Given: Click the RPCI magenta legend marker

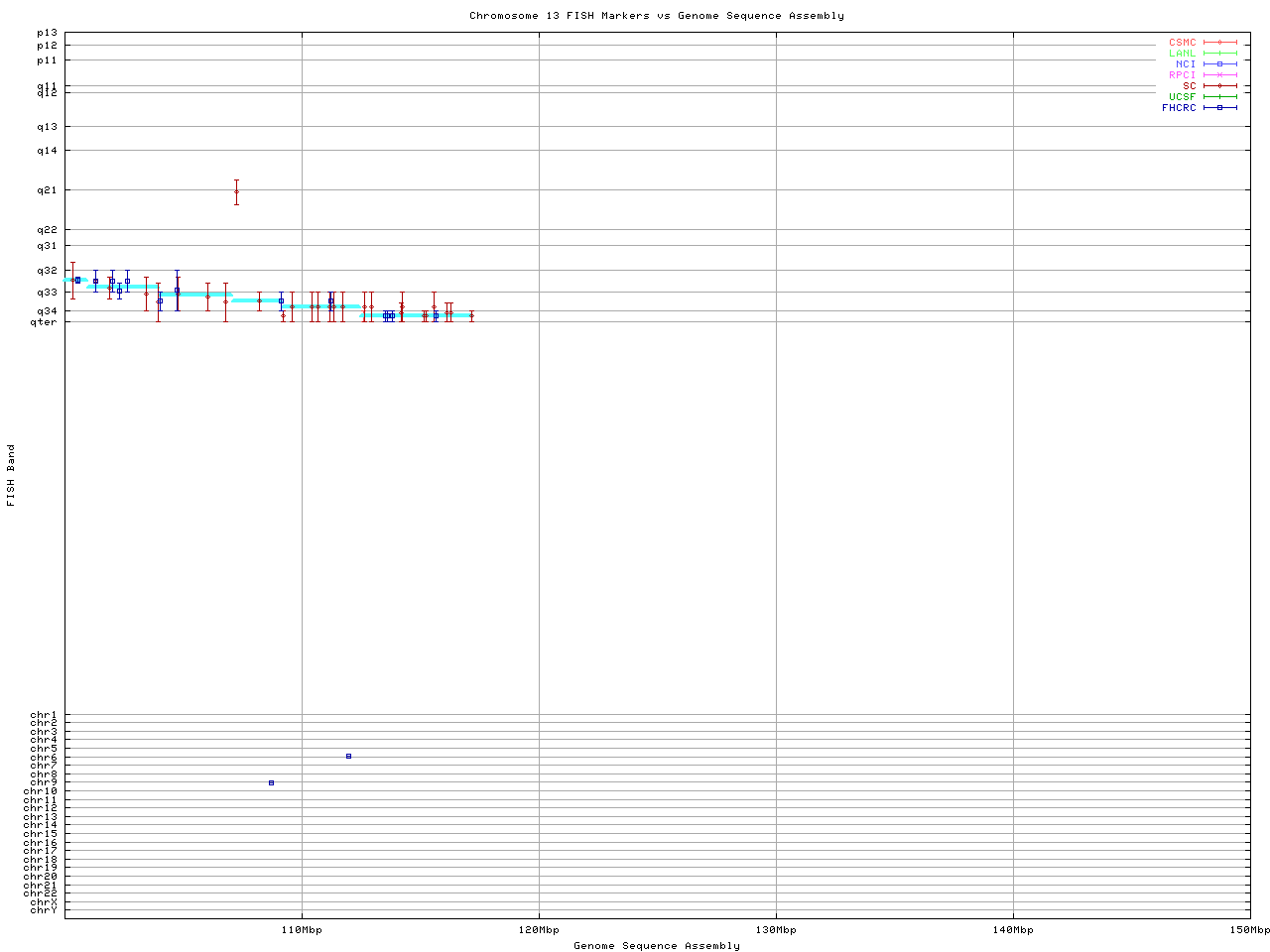Looking at the screenshot, I should pos(1219,74).
